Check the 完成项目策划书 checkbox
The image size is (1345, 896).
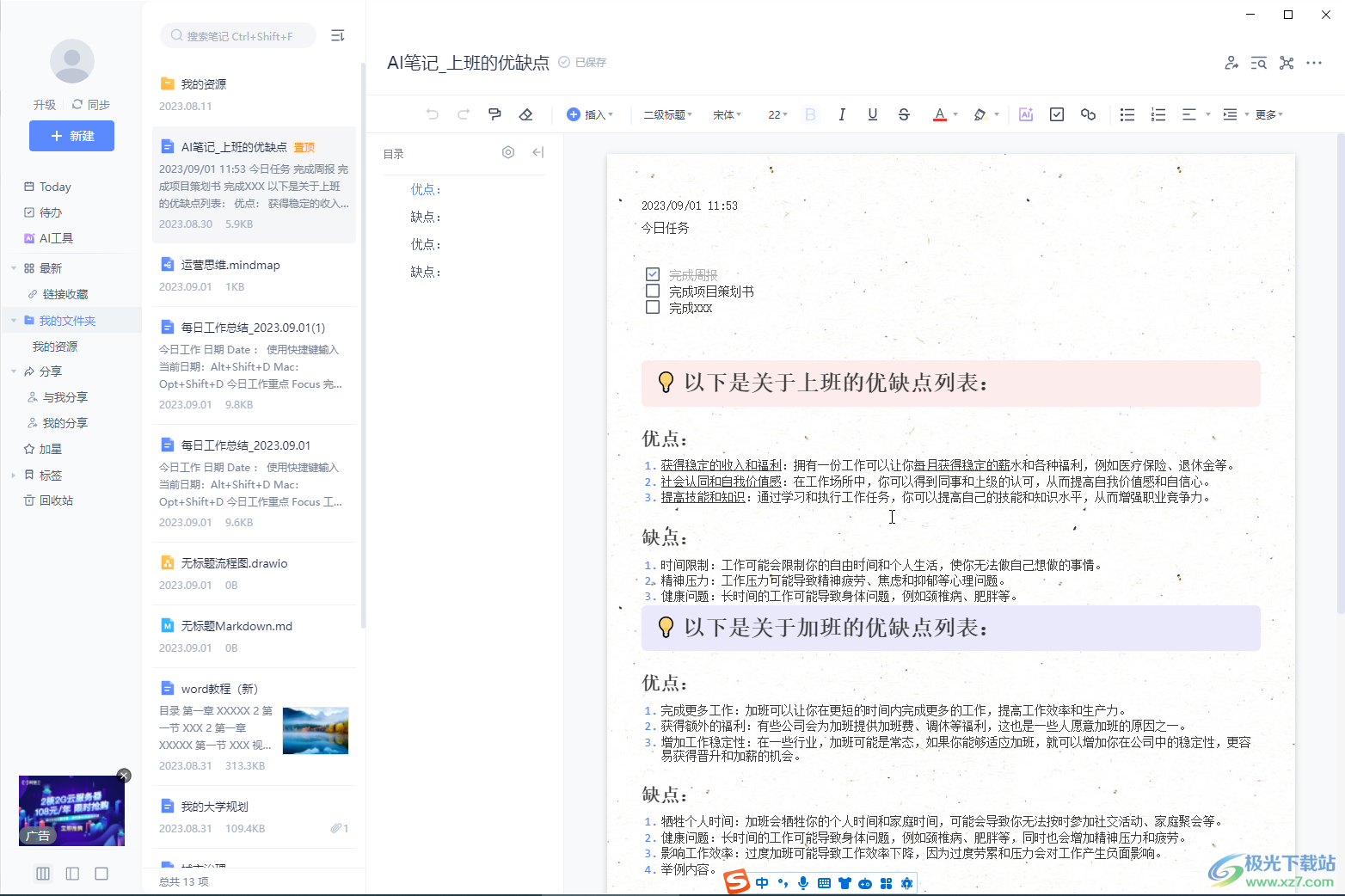(x=653, y=291)
